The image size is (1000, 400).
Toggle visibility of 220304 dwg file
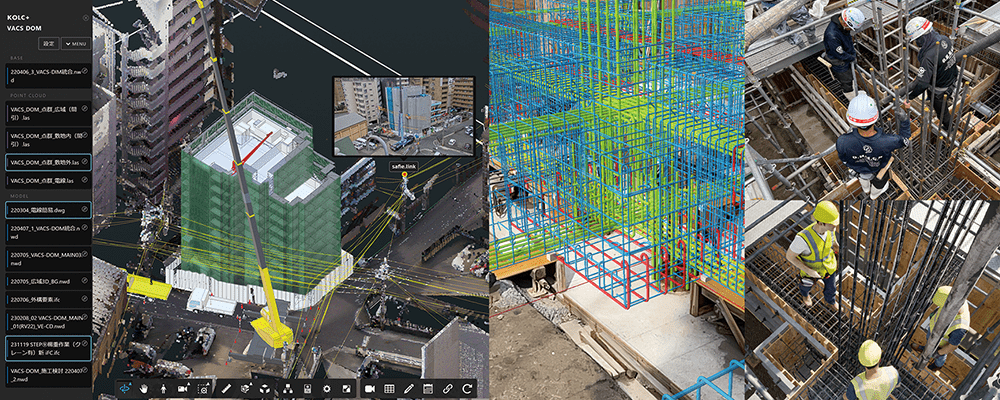pos(85,210)
